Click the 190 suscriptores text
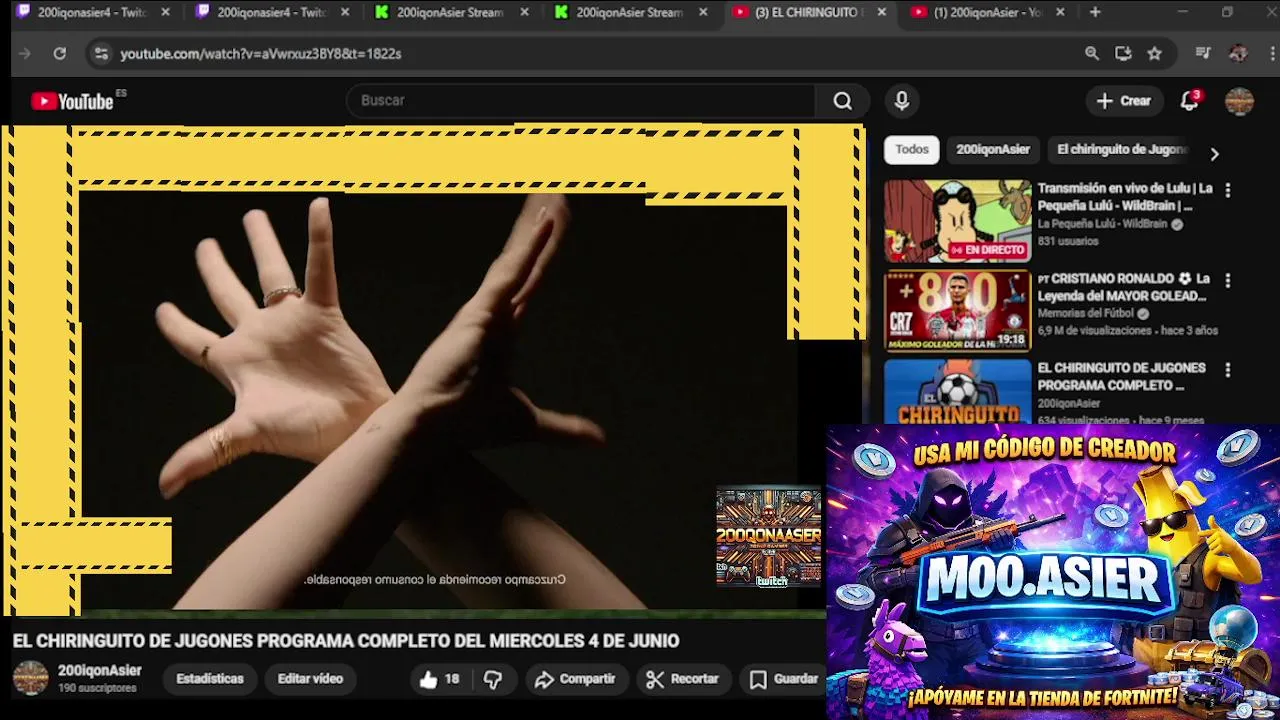The width and height of the screenshot is (1280, 720). pyautogui.click(x=97, y=689)
